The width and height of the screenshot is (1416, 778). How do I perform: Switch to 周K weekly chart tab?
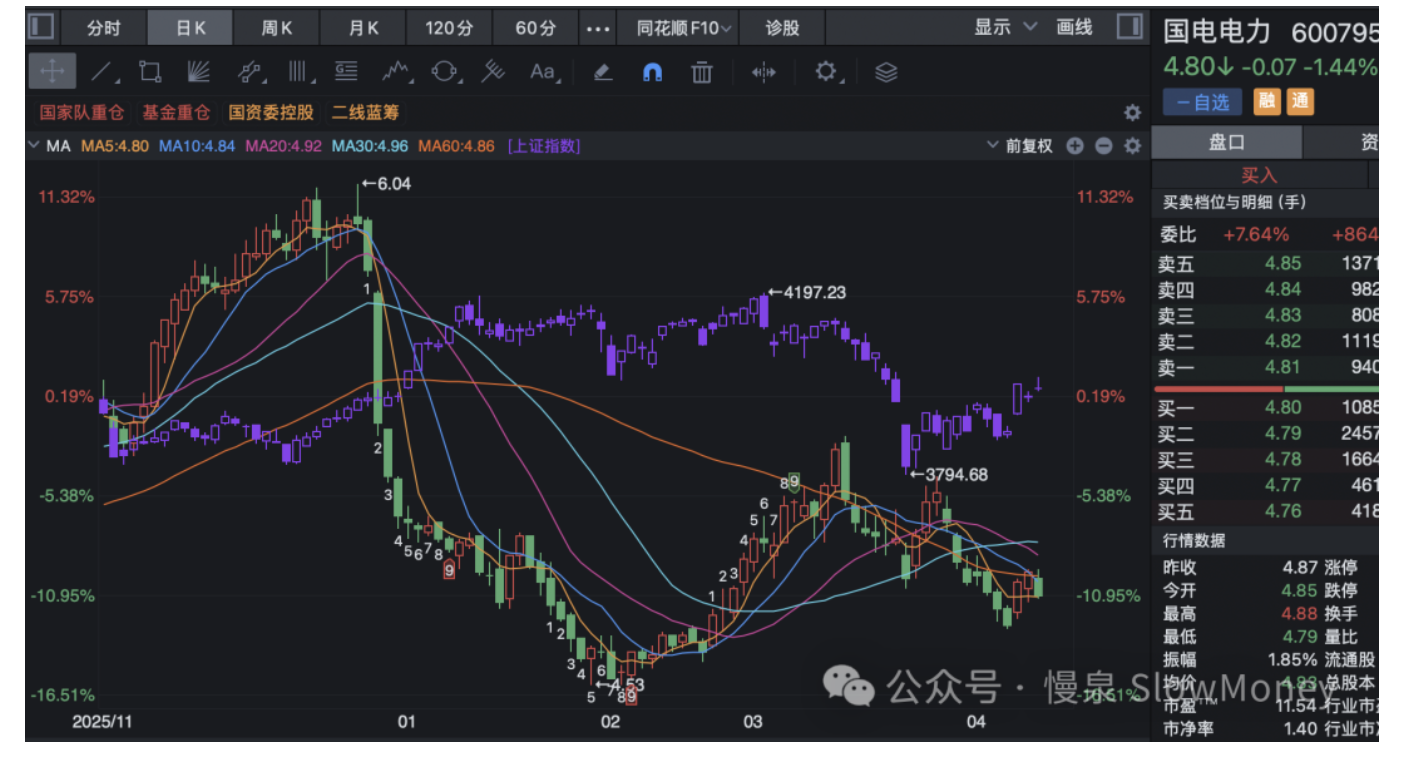[x=277, y=28]
